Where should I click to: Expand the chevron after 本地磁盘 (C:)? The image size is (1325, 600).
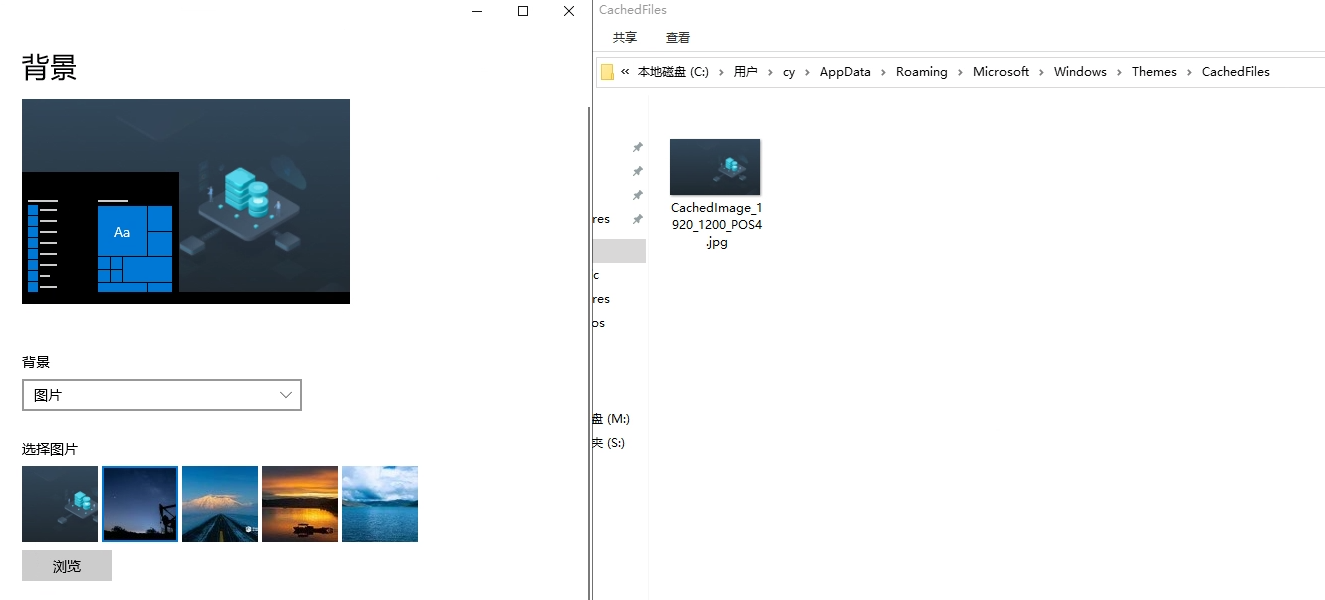pos(721,72)
